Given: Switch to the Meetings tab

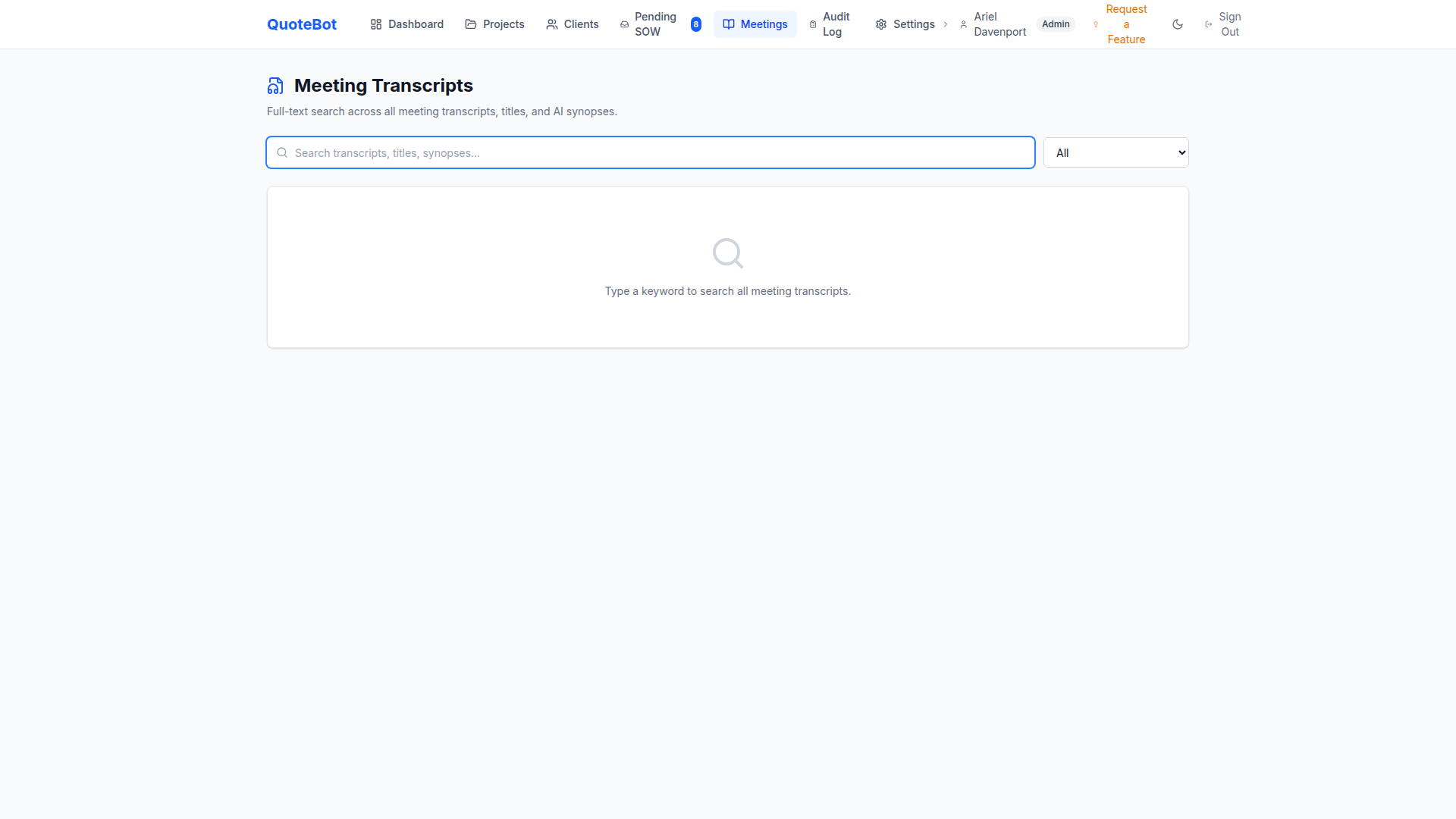Looking at the screenshot, I should [x=764, y=24].
